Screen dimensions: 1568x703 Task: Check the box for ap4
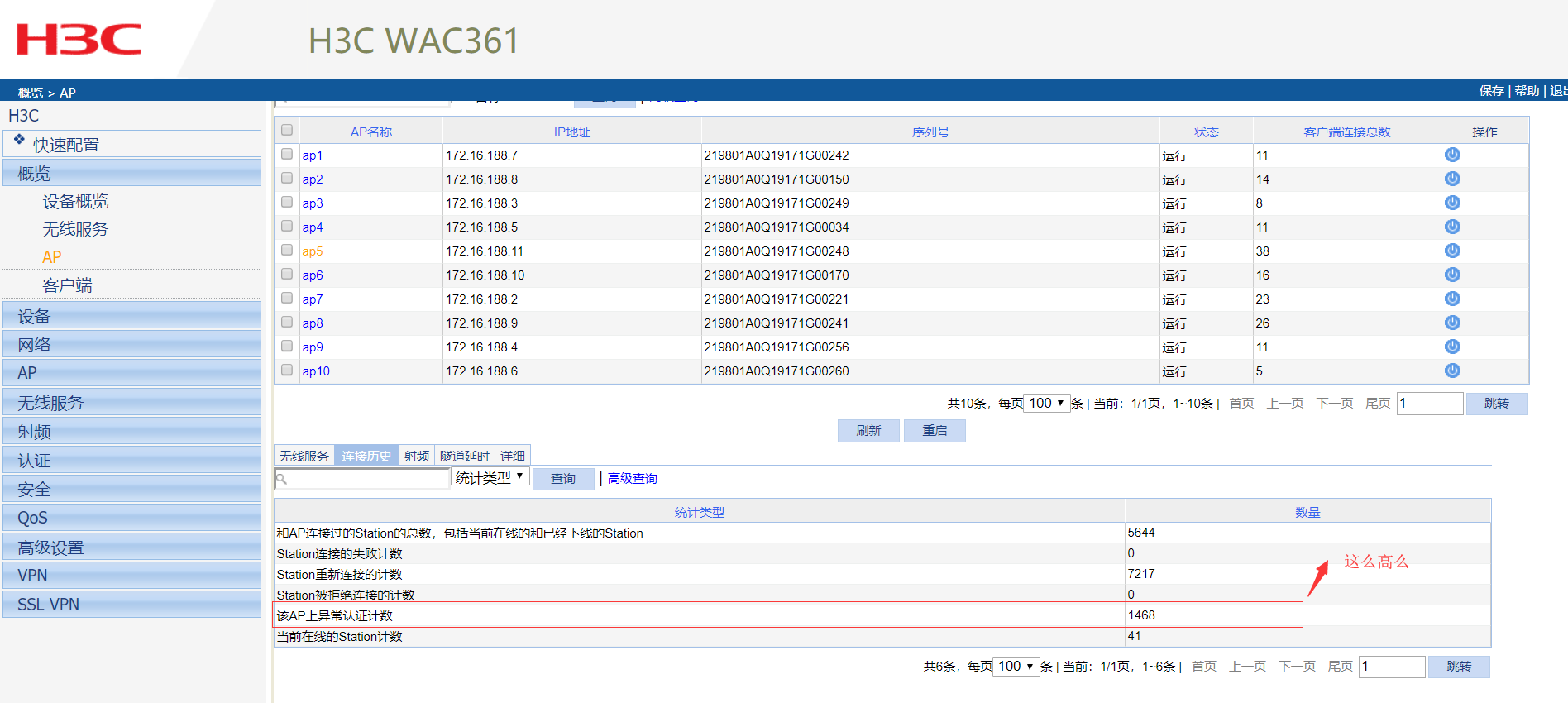click(287, 226)
